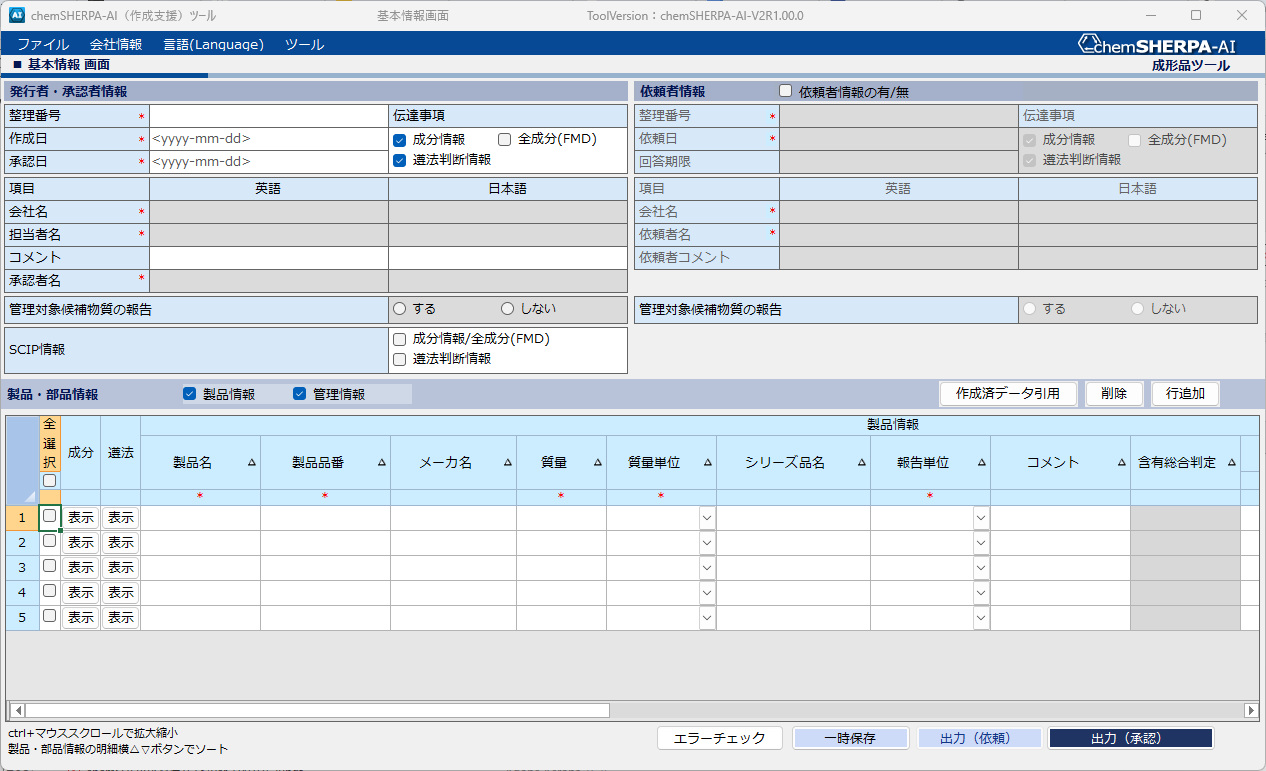Sort by 含有総合判定 using its triangle
The image size is (1266, 771).
(x=1231, y=463)
